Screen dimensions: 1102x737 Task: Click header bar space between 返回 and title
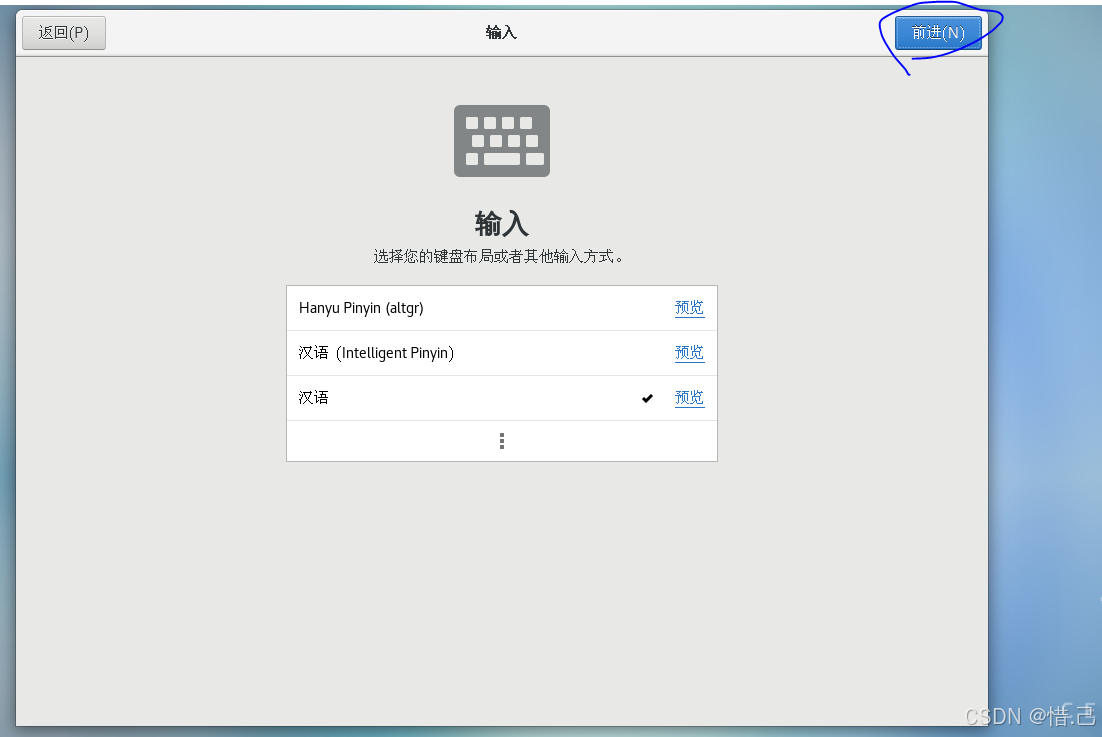coord(290,33)
